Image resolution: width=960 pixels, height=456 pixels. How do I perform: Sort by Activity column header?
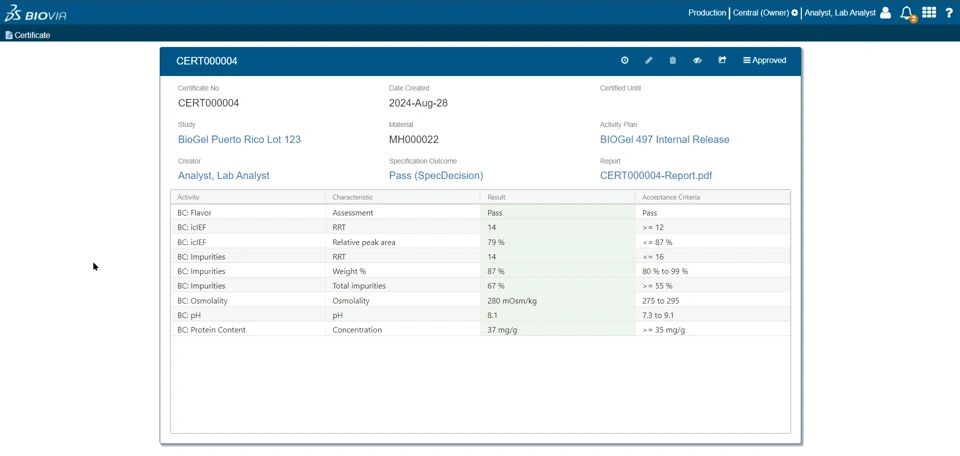248,197
